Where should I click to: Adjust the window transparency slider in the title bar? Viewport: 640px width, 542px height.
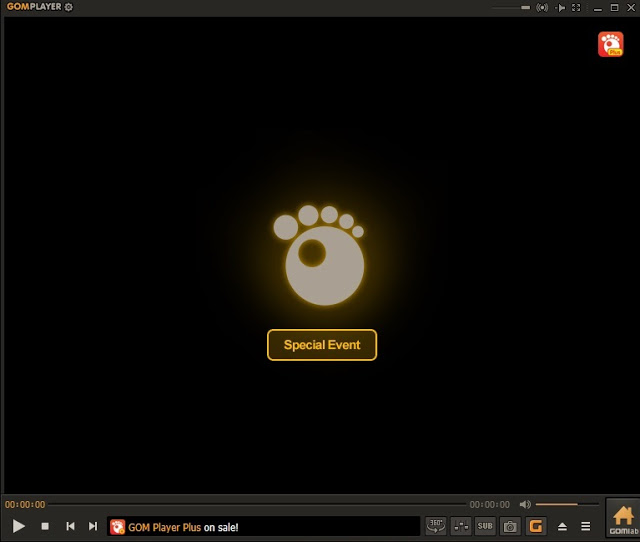point(511,7)
